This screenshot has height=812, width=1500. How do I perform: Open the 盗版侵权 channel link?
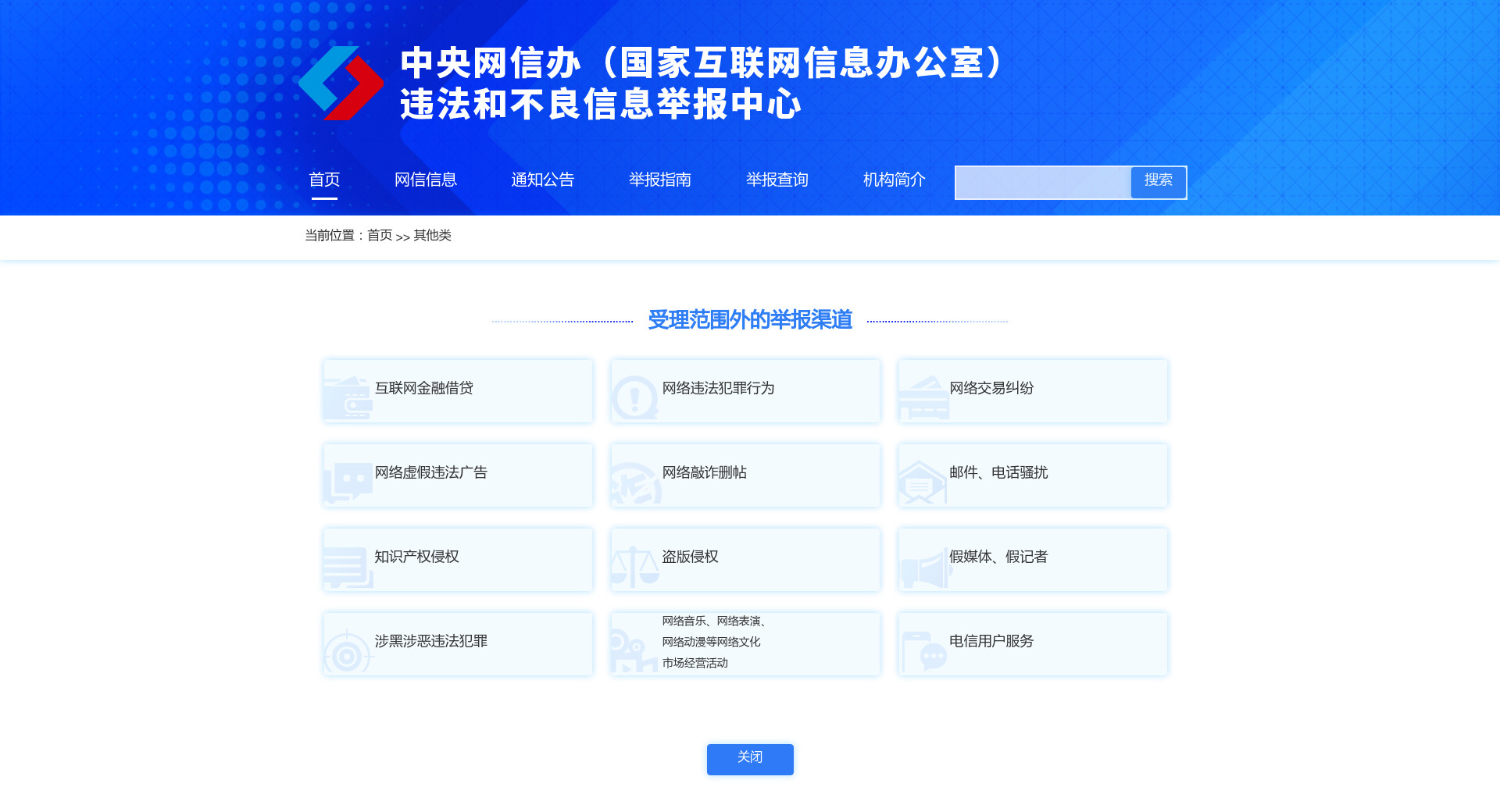[x=746, y=560]
